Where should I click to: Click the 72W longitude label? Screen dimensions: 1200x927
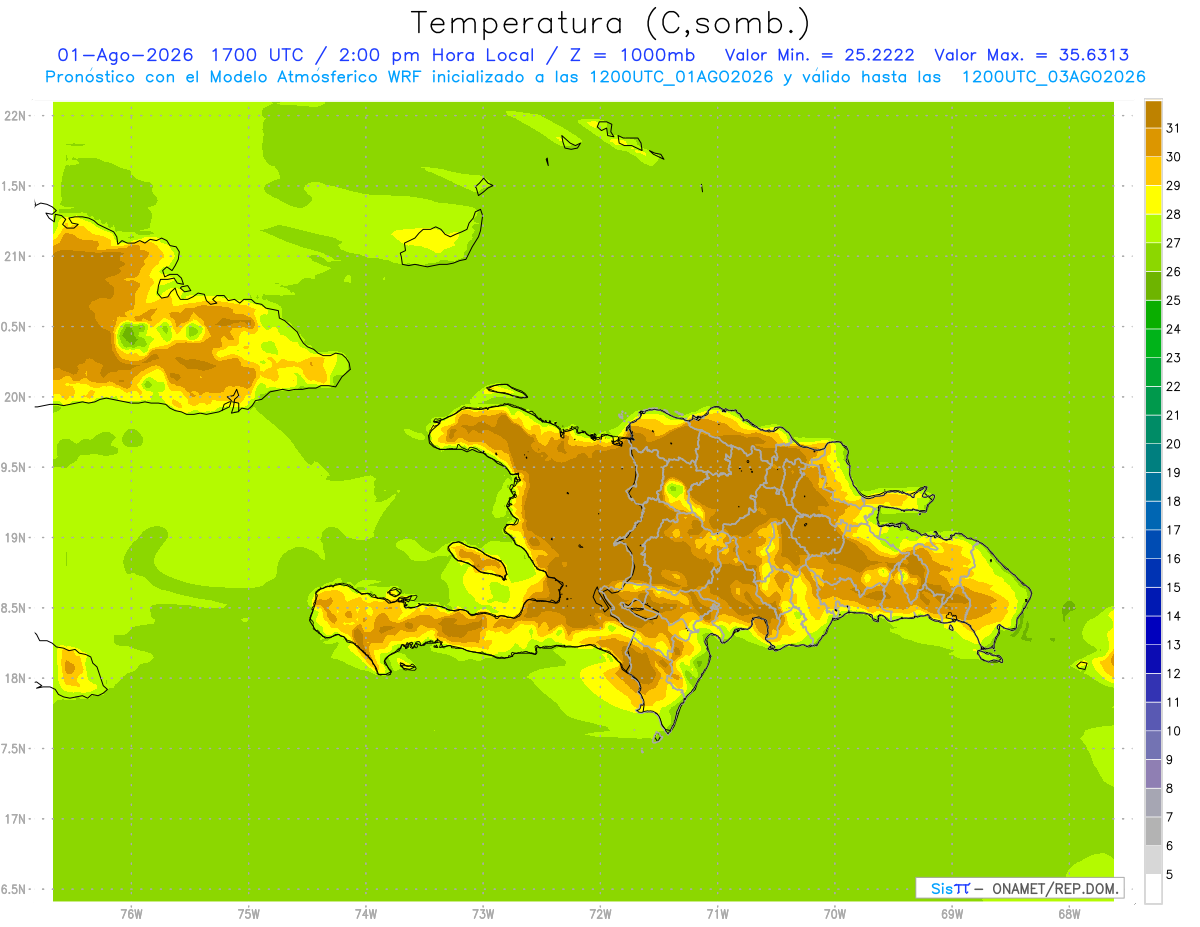pyautogui.click(x=600, y=914)
